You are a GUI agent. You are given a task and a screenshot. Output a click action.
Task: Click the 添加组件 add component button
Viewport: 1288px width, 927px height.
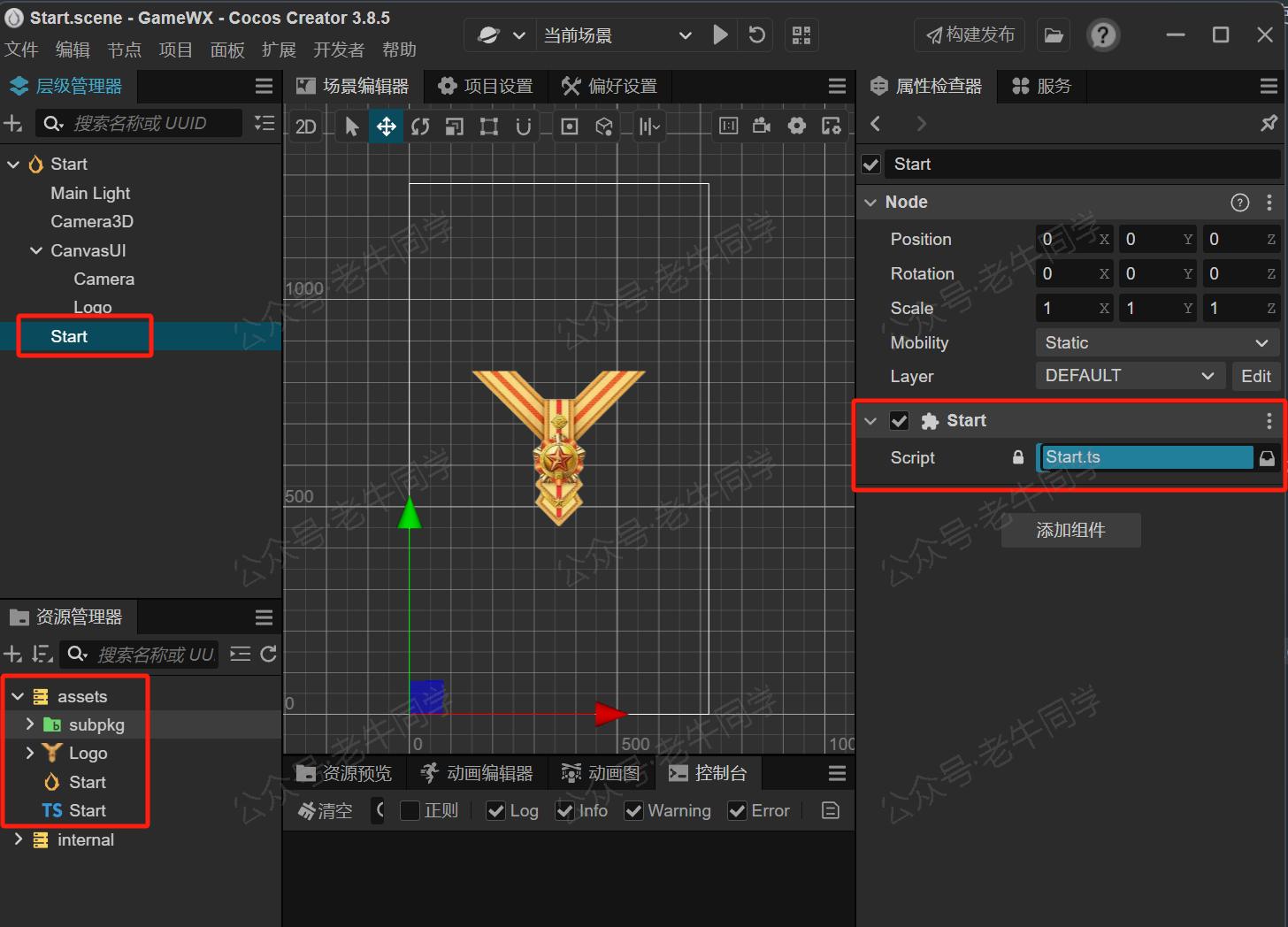click(1070, 530)
